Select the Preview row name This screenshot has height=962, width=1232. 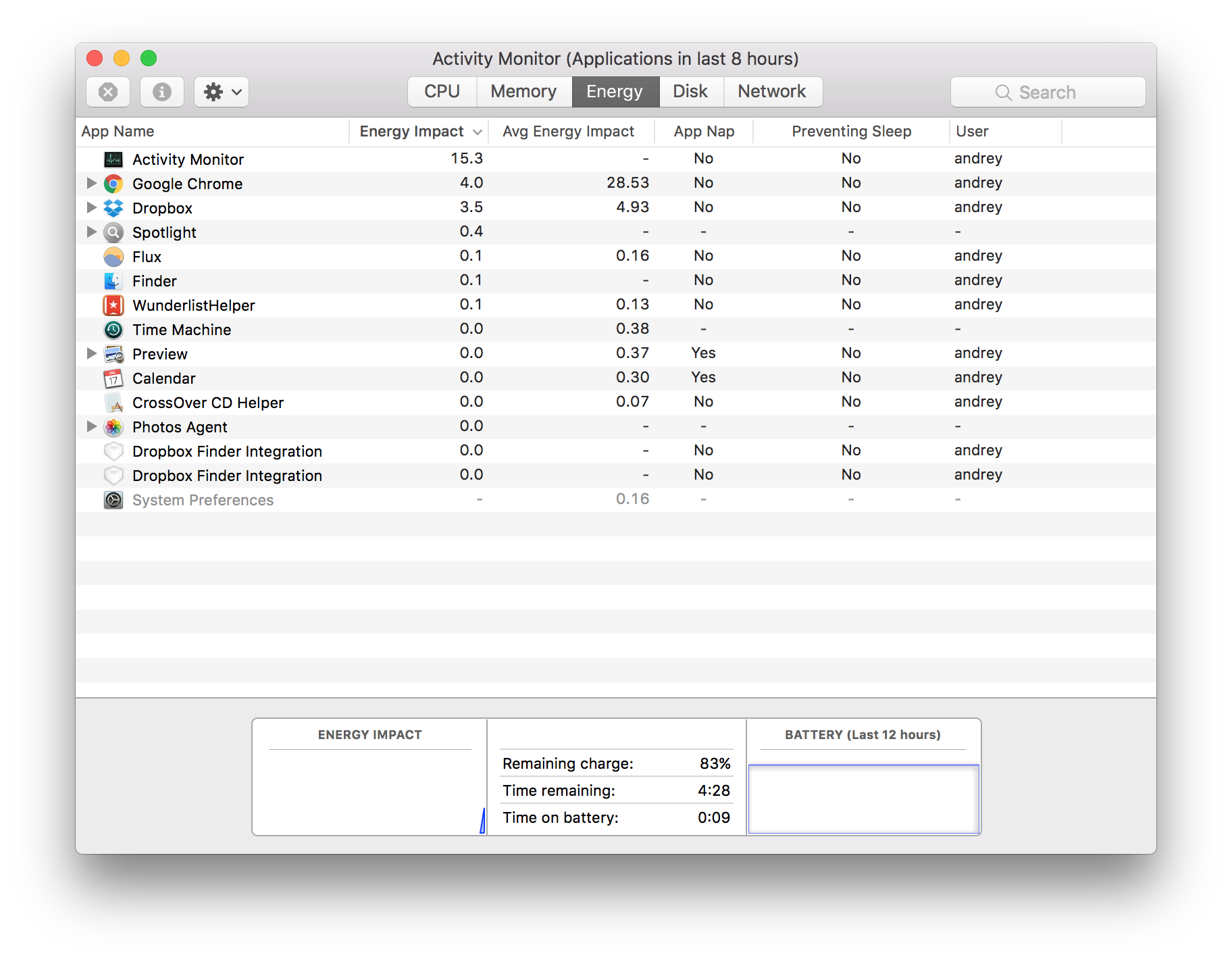pyautogui.click(x=159, y=354)
